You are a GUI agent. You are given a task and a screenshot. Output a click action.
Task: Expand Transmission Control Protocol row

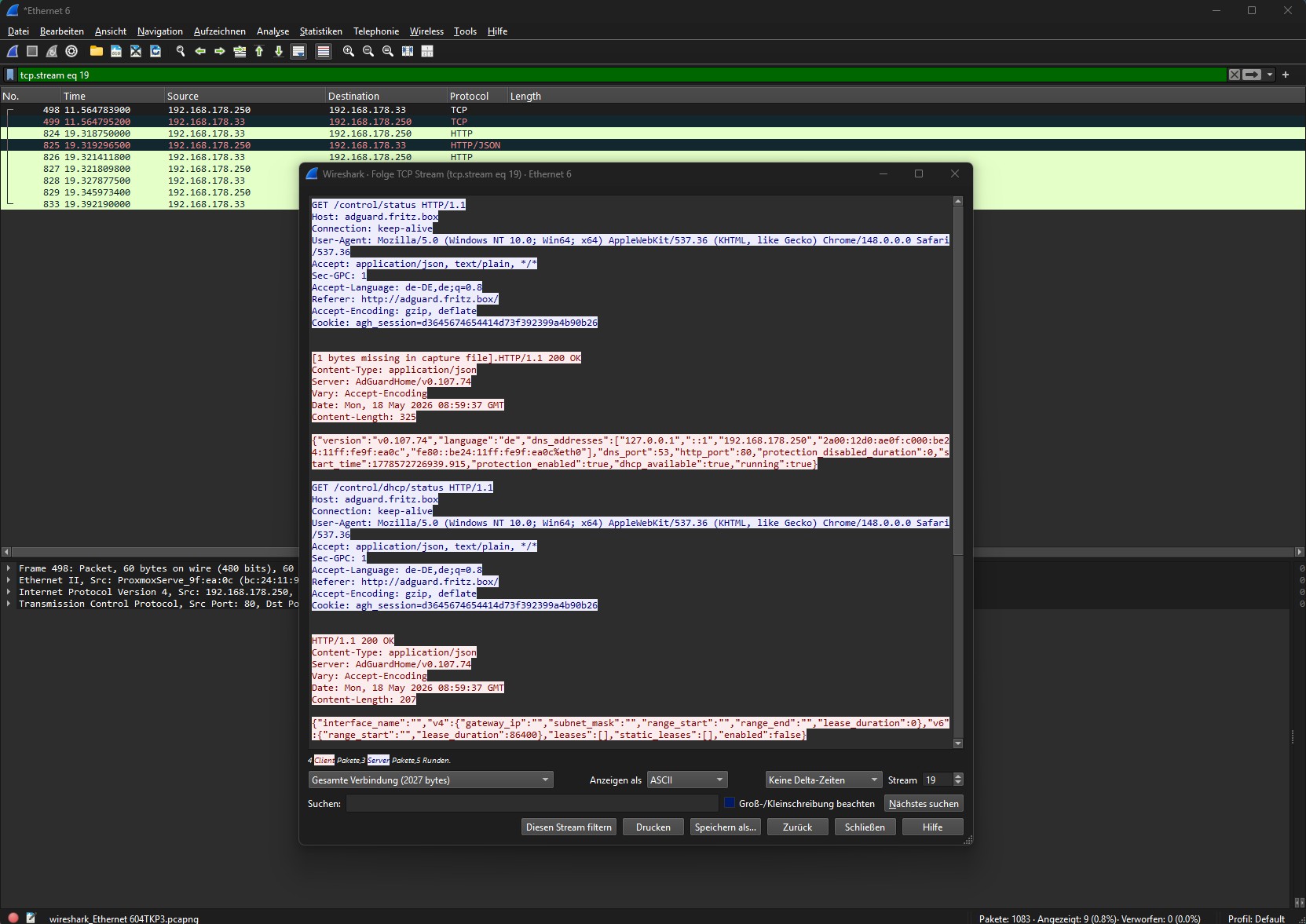coord(9,604)
